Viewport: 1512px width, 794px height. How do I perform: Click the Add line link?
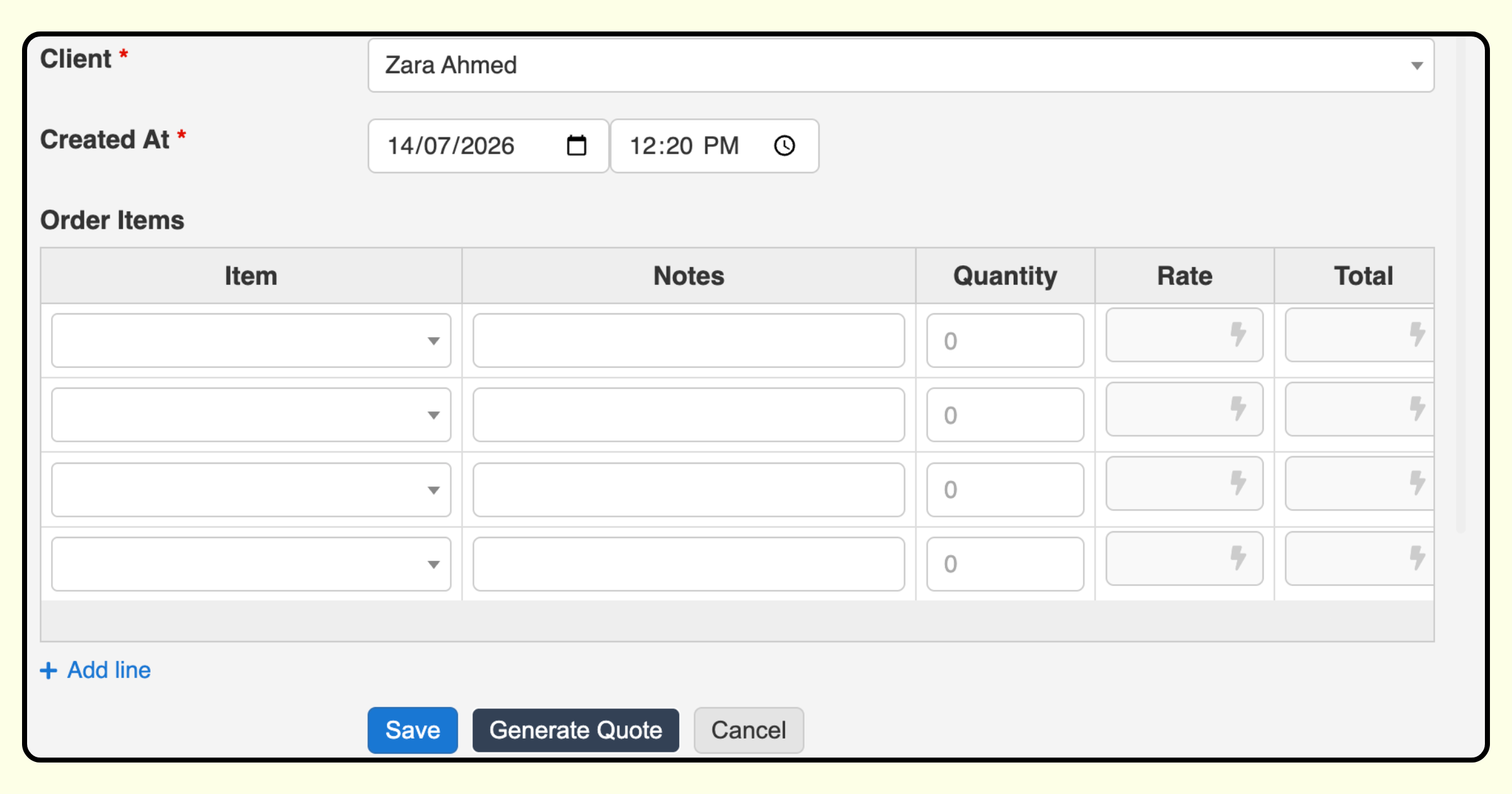click(x=109, y=670)
